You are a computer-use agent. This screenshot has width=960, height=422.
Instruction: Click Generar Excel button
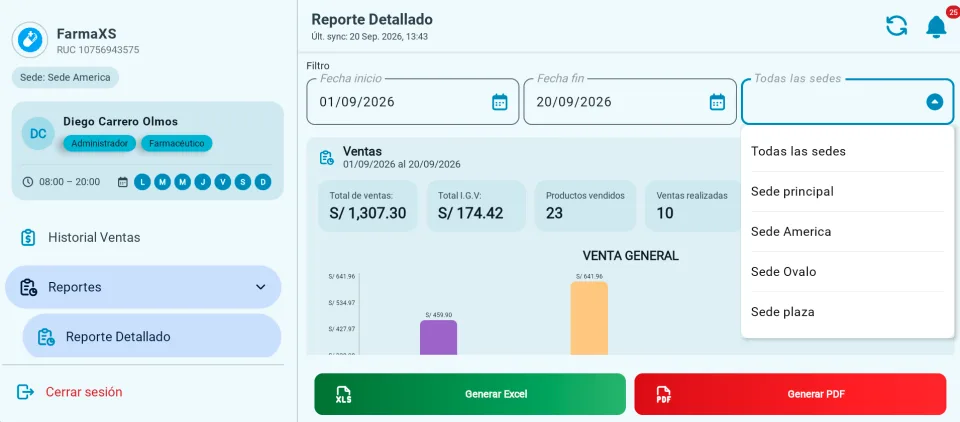470,394
